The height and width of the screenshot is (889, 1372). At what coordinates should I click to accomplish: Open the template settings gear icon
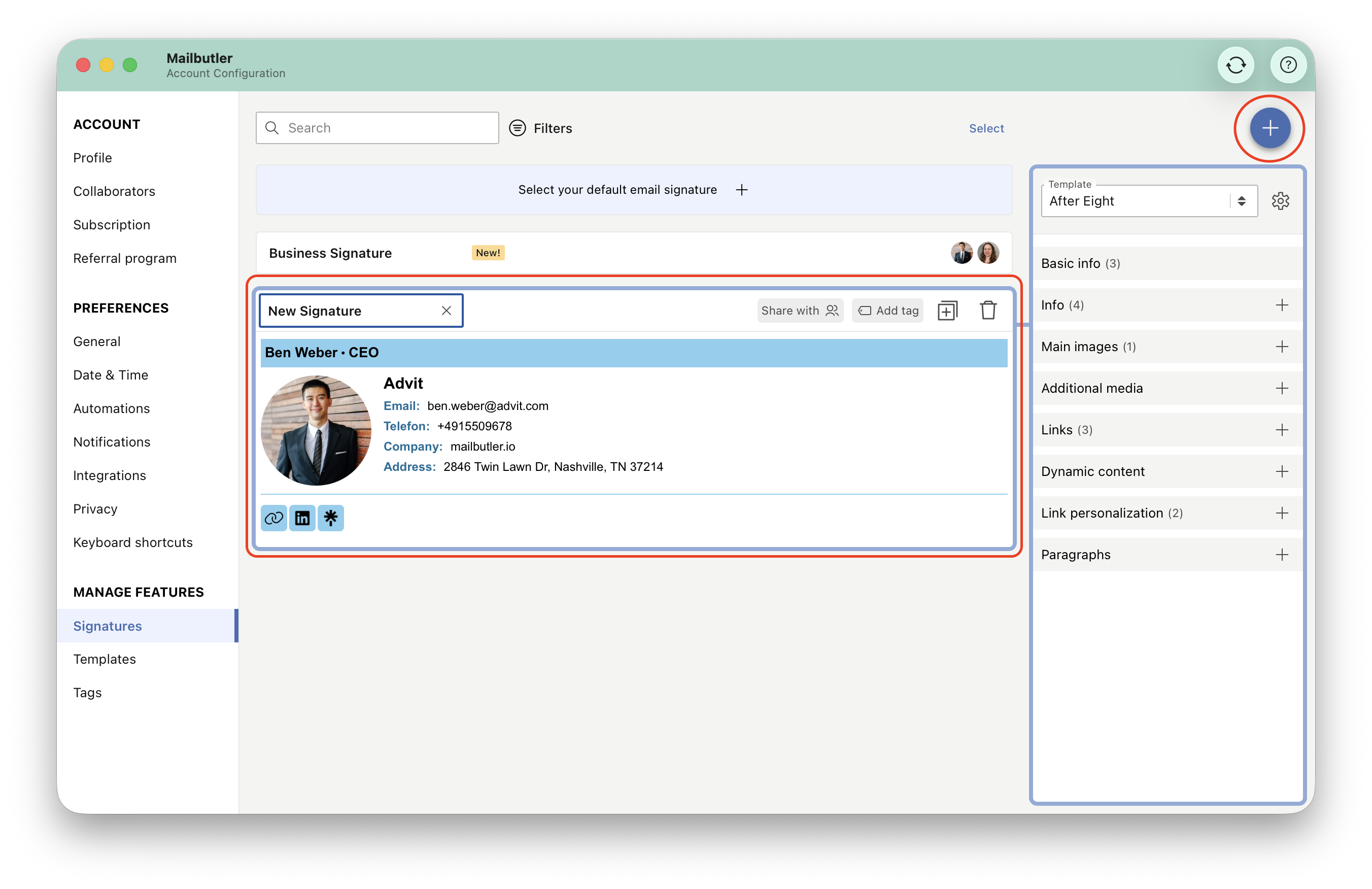tap(1280, 201)
